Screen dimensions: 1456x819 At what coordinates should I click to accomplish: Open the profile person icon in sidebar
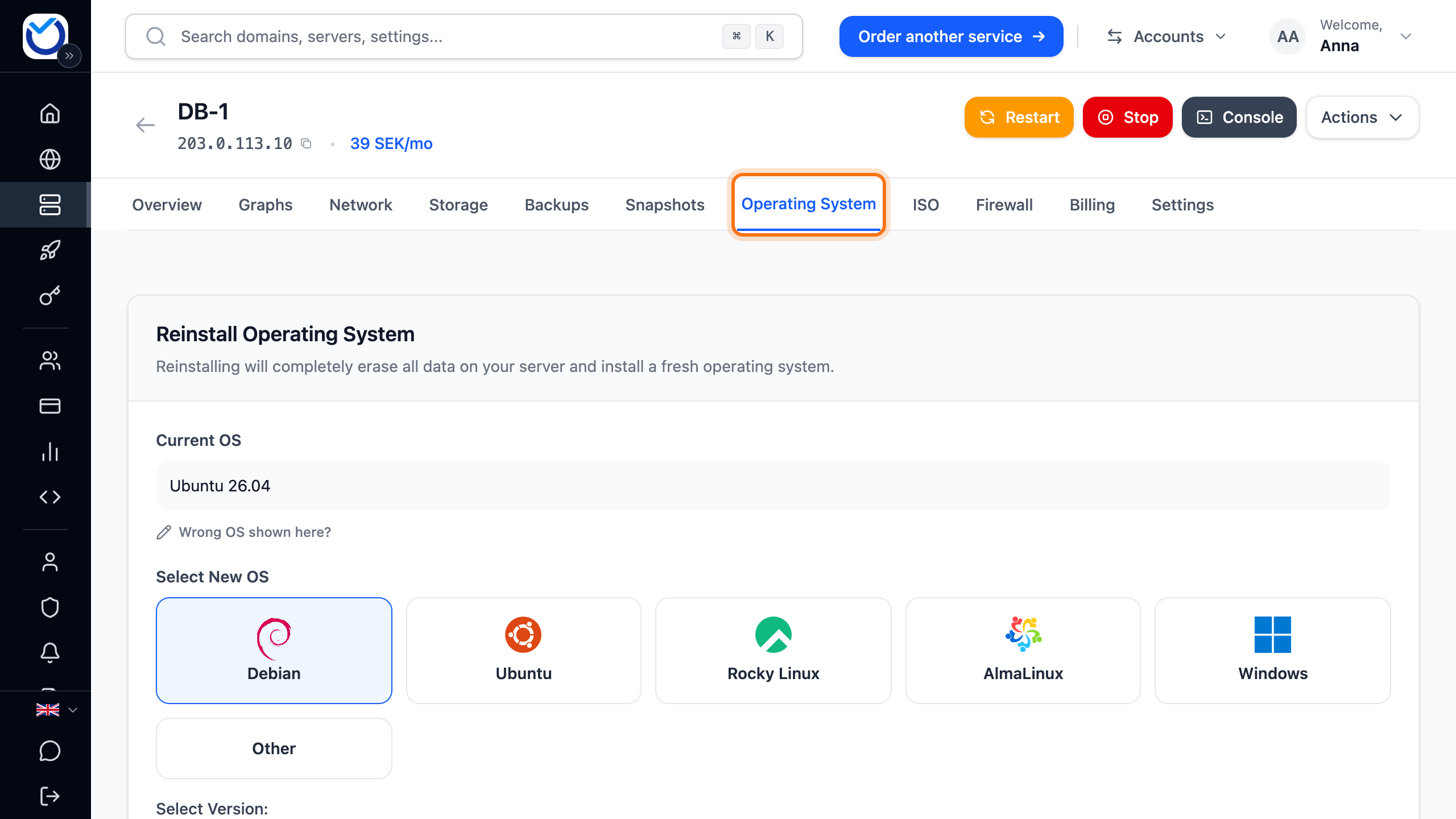[50, 562]
